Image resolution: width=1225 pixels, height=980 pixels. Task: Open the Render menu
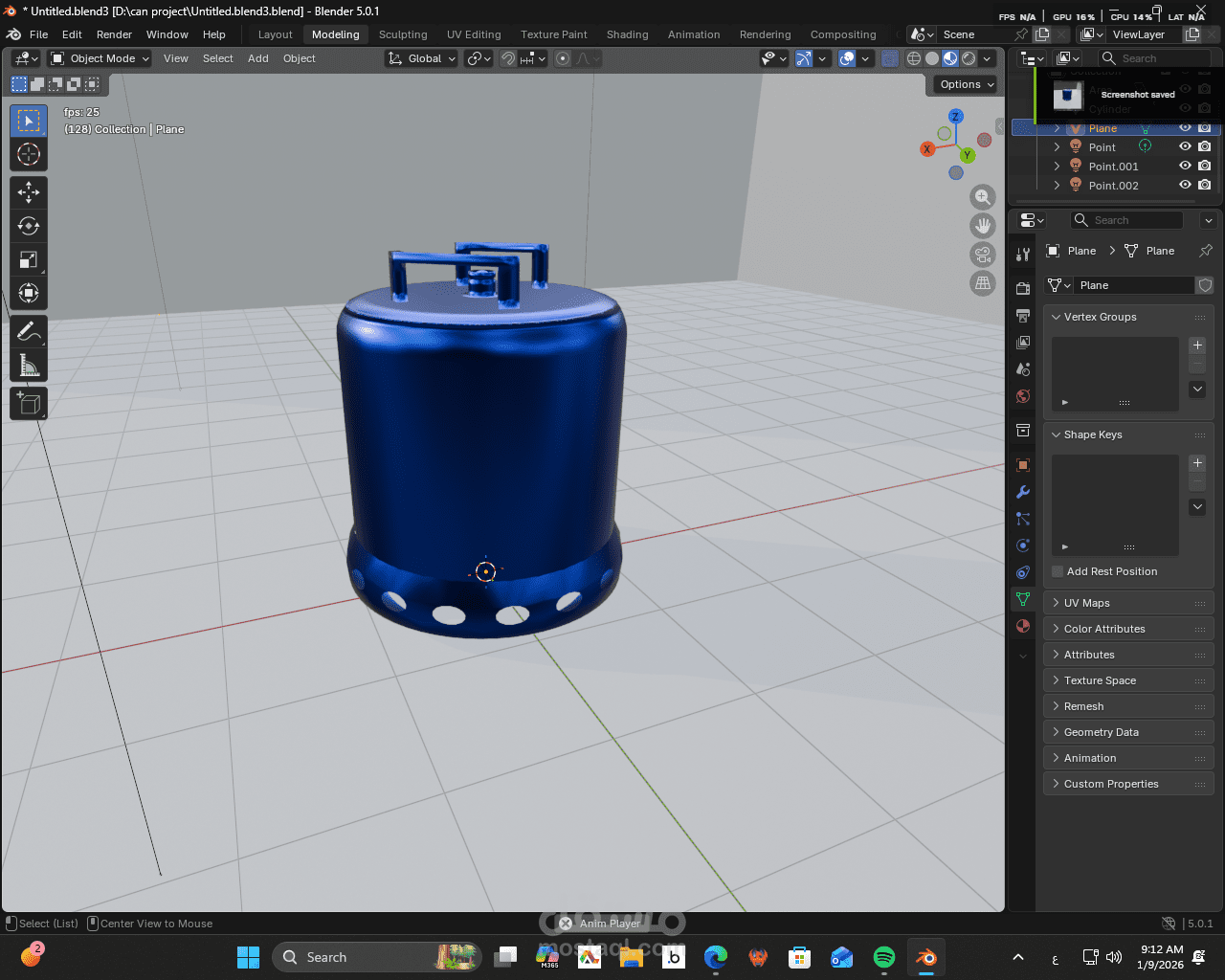(x=114, y=34)
